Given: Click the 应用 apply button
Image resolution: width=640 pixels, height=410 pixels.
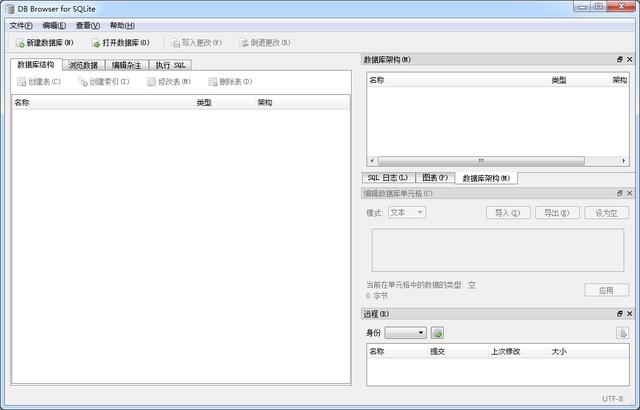Looking at the screenshot, I should [606, 290].
